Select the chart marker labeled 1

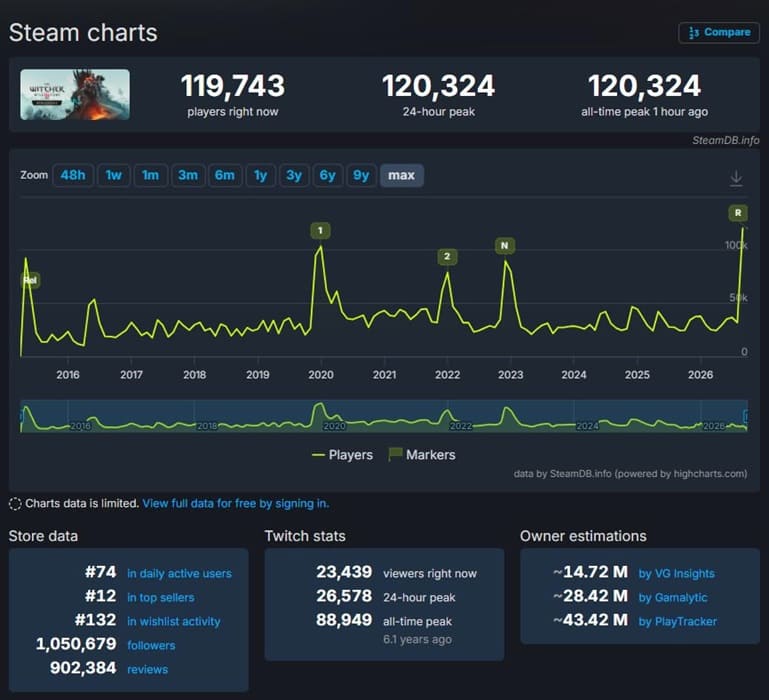click(x=320, y=231)
